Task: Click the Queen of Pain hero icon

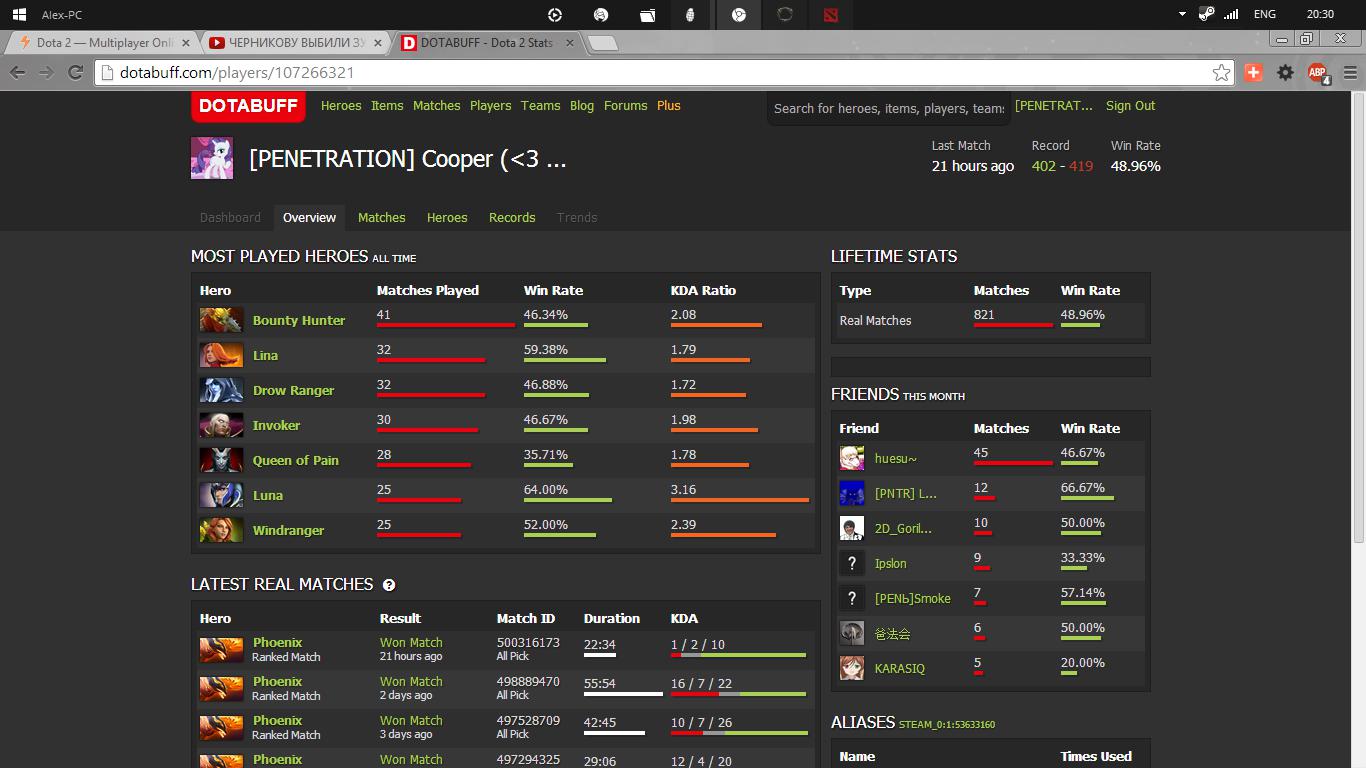Action: tap(221, 460)
